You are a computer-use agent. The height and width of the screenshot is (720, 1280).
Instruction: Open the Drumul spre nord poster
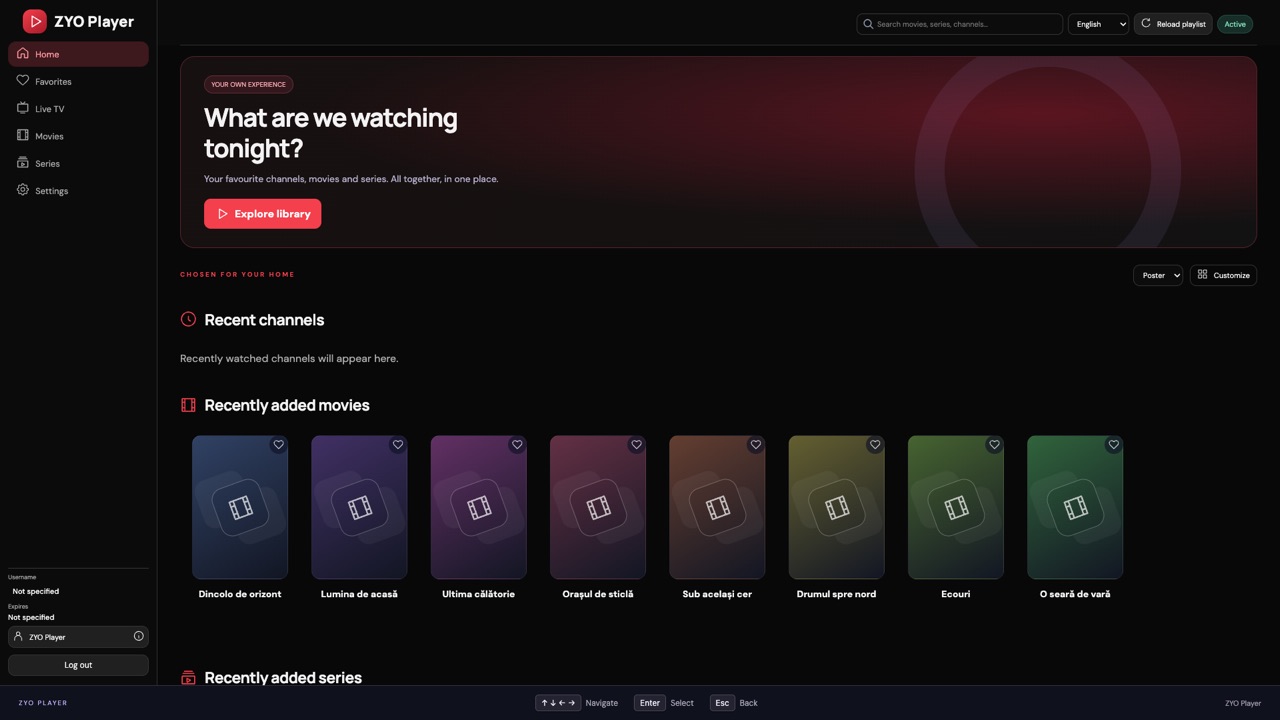(836, 507)
